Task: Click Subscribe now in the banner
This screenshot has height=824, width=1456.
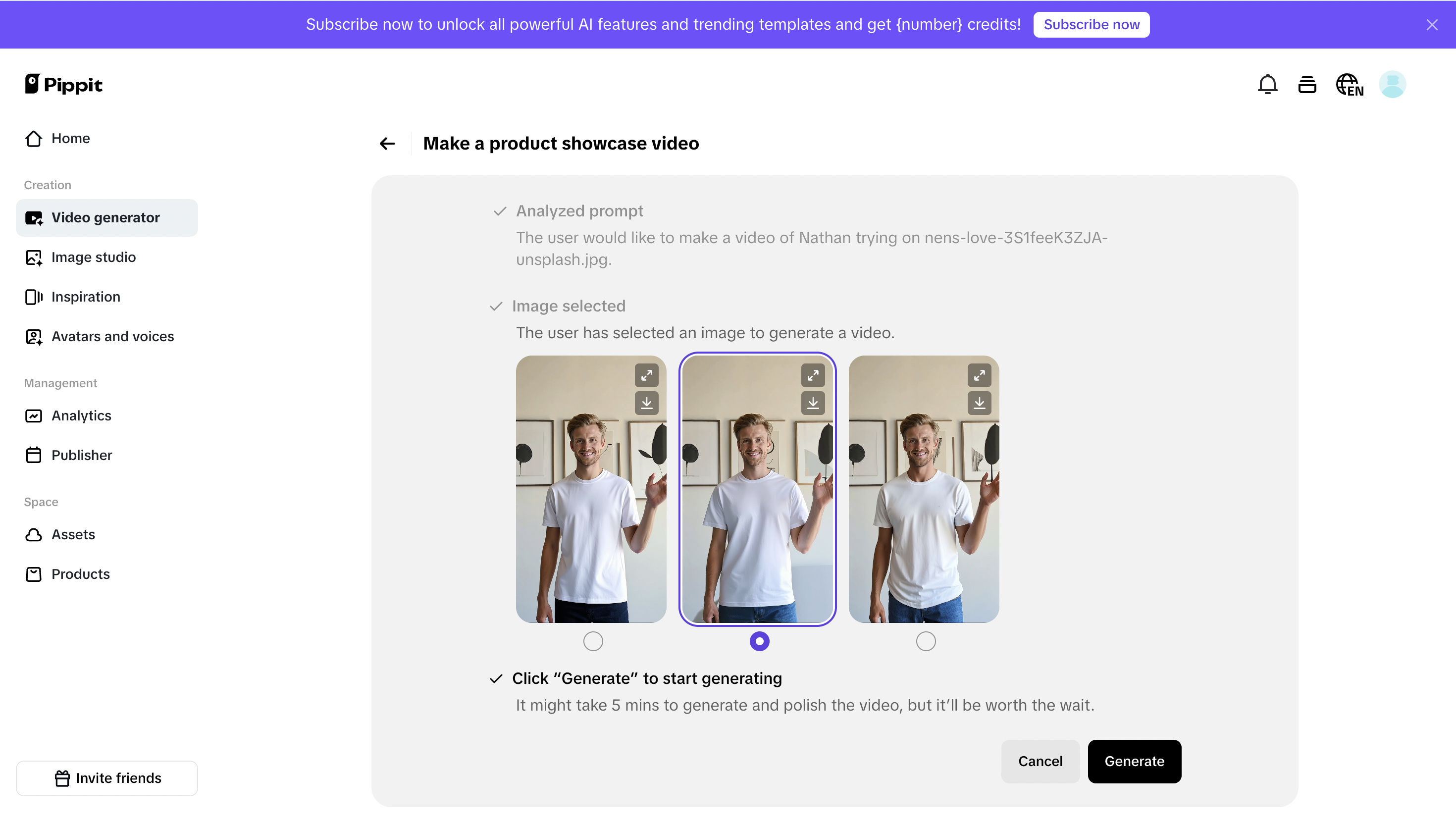Action: [1091, 24]
